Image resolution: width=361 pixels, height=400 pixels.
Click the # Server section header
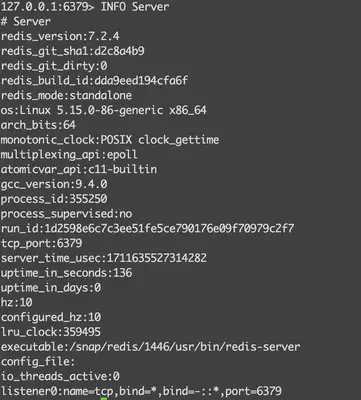click(x=26, y=22)
